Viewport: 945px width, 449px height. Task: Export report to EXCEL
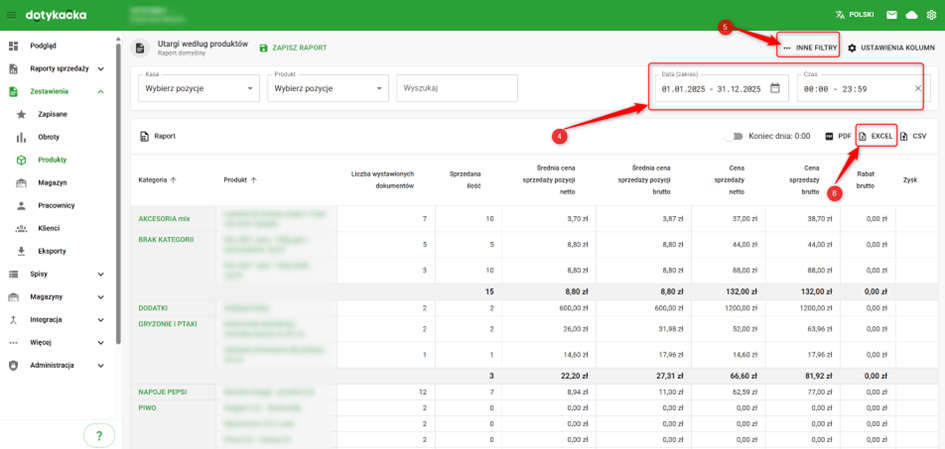[x=876, y=137]
